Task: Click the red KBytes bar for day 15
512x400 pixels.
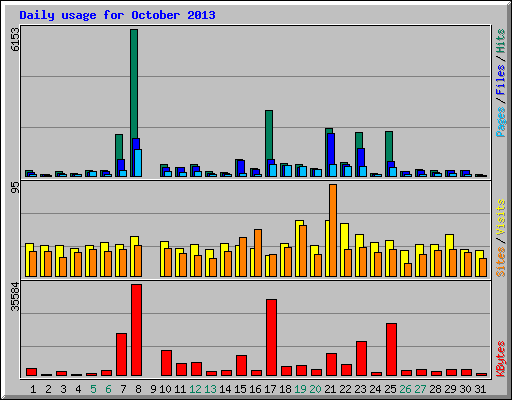Action: (241, 365)
